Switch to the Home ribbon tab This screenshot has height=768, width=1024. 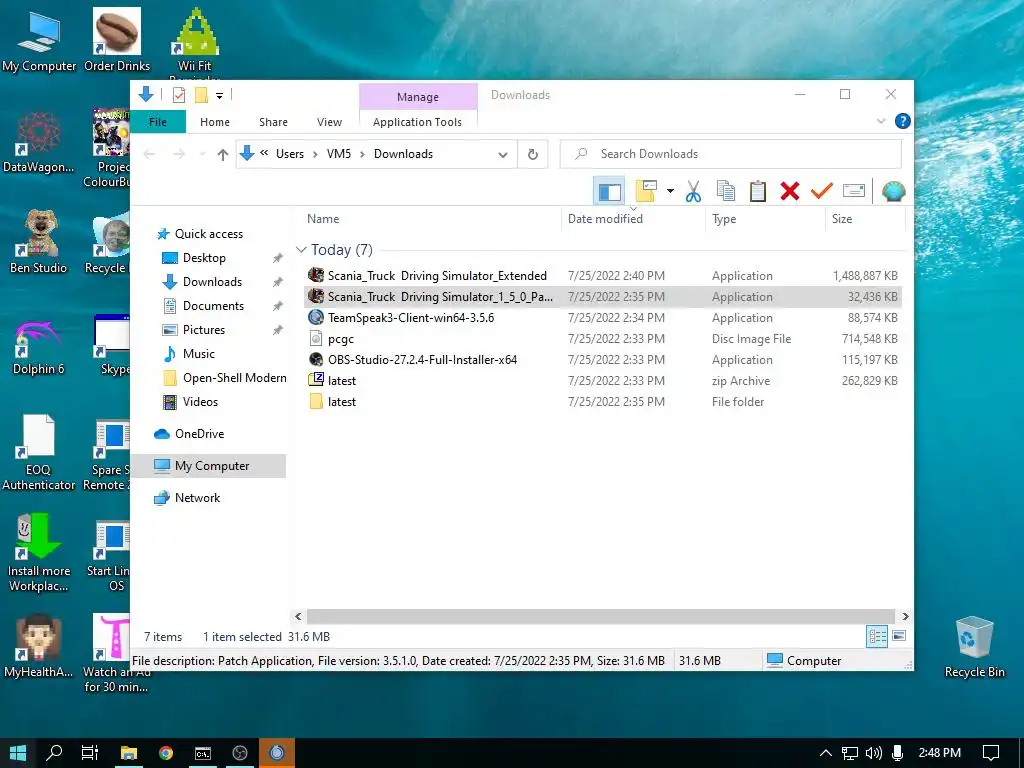[215, 122]
